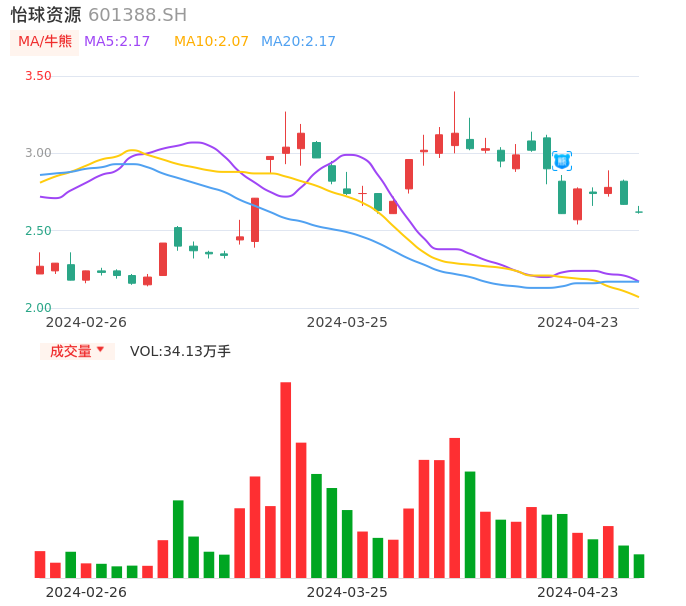The height and width of the screenshot is (606, 686).
Task: Toggle the MA20:2.17 moving average legend
Action: [298, 42]
